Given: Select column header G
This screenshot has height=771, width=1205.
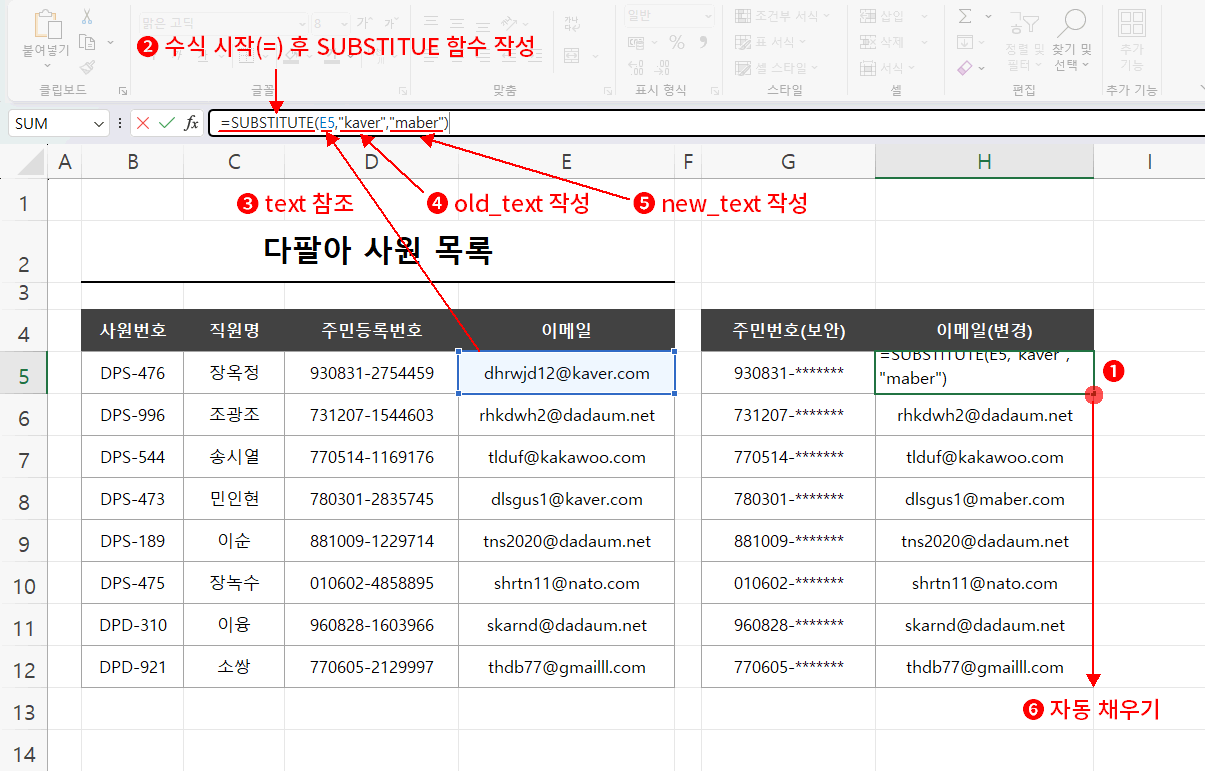Looking at the screenshot, I should (x=788, y=161).
